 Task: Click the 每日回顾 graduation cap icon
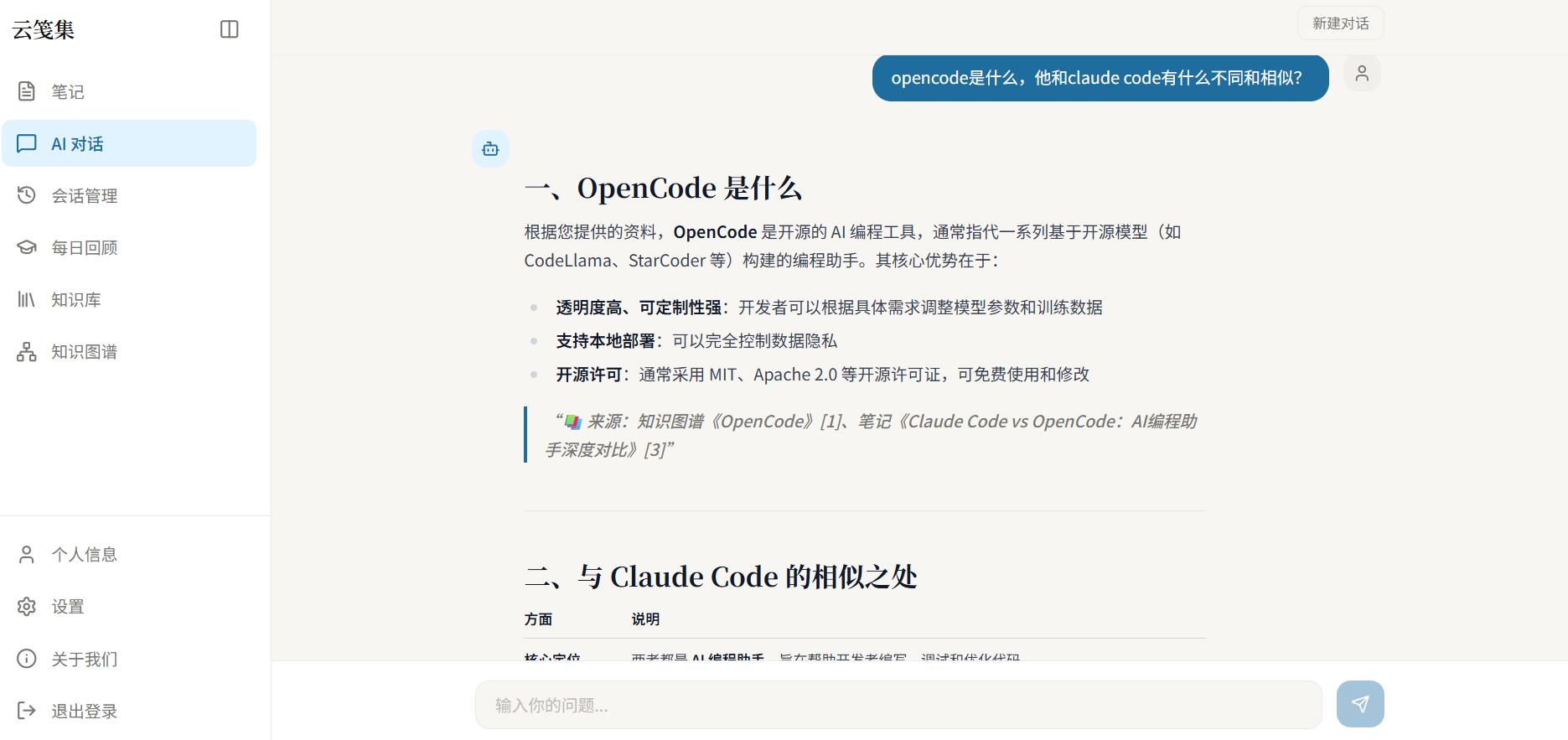pos(27,247)
